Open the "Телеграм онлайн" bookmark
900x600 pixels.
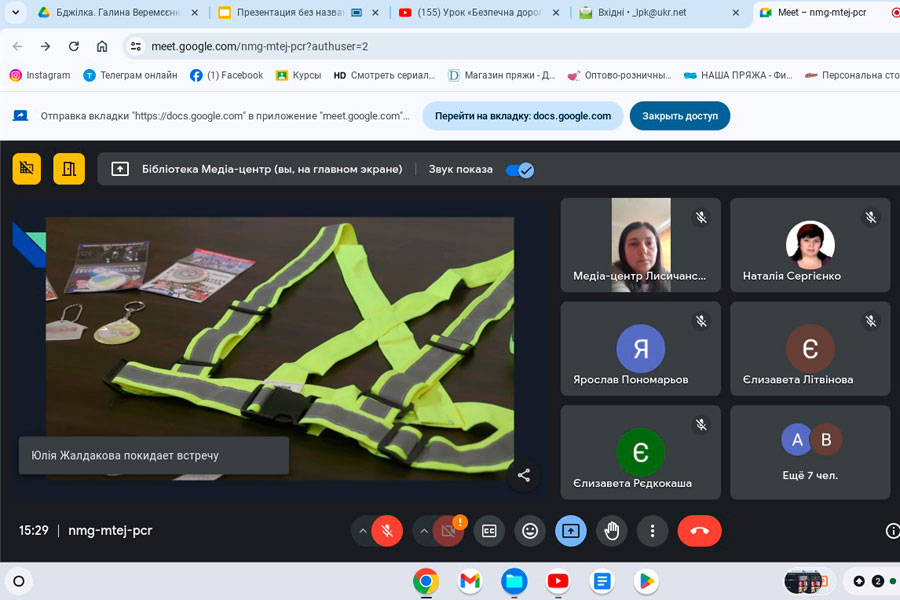130,75
